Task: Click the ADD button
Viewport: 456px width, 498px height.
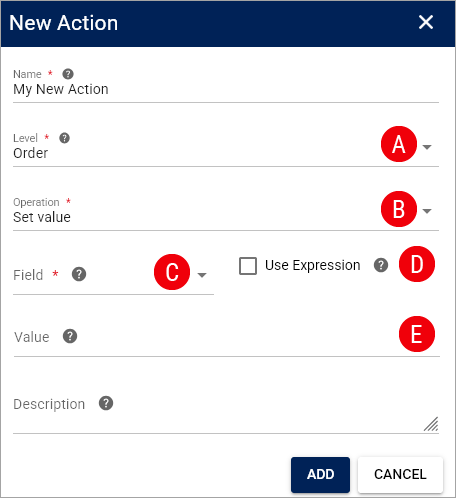Action: point(320,475)
